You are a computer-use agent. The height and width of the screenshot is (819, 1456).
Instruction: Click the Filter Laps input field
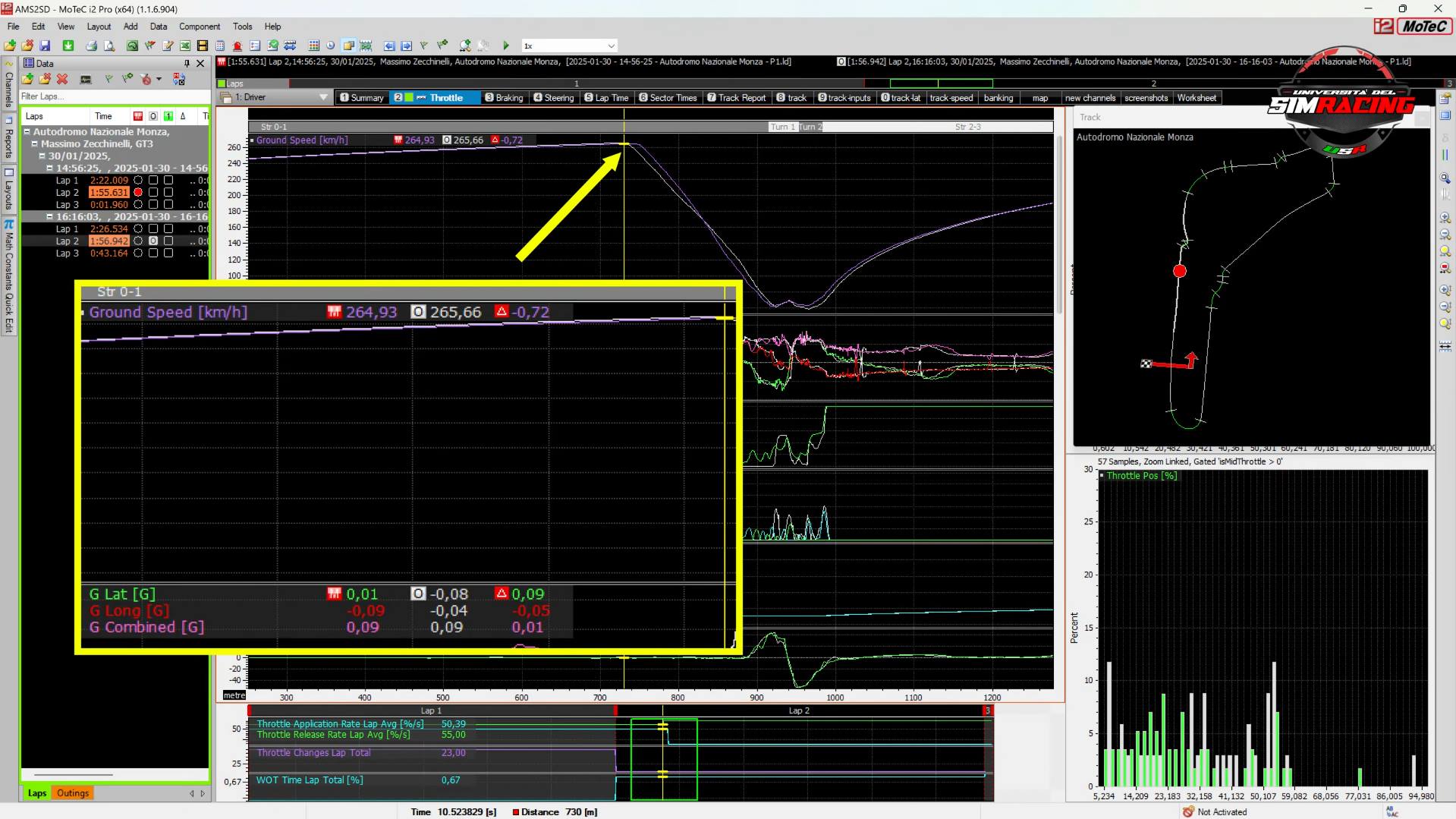pos(114,96)
